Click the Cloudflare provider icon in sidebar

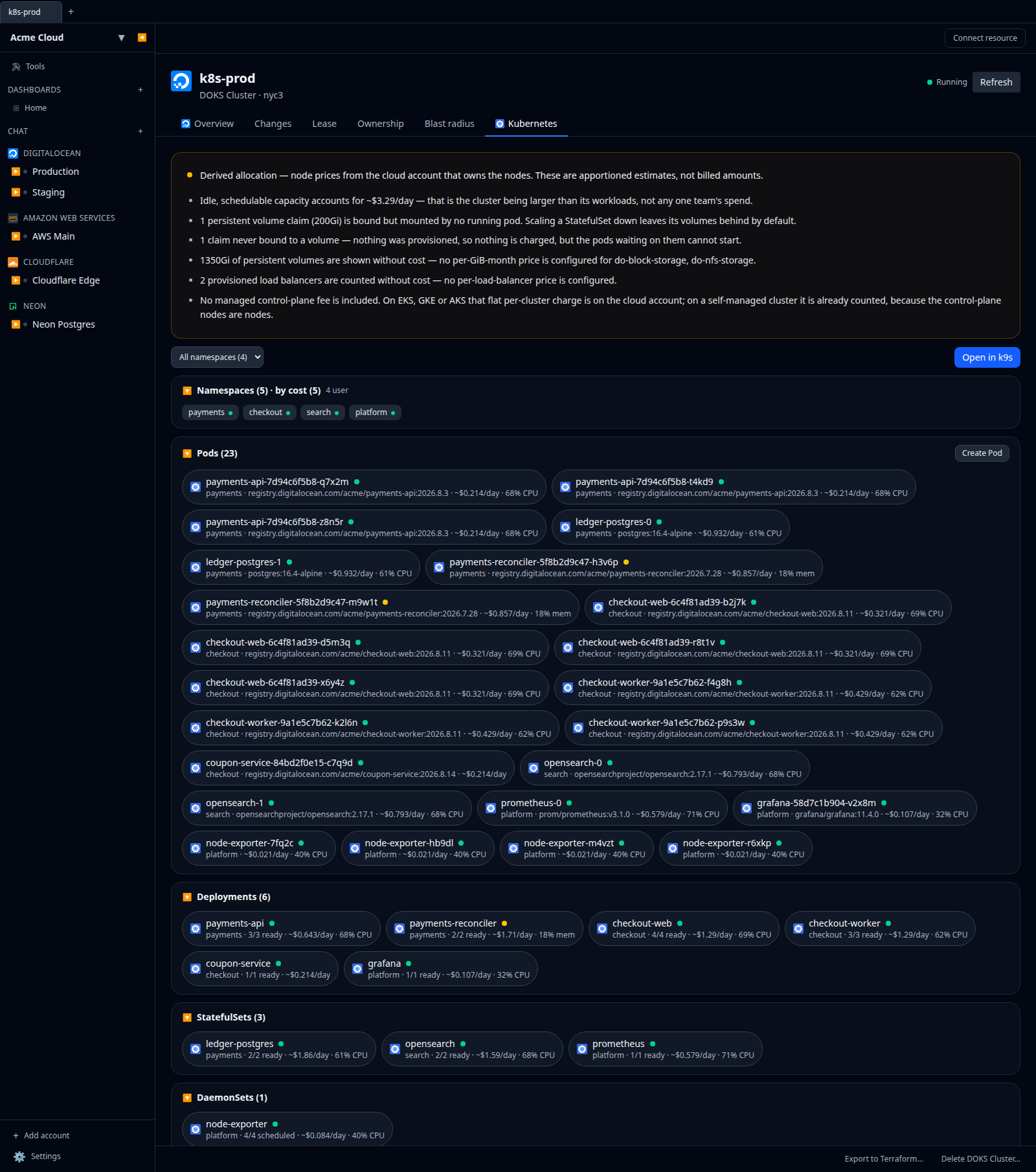(x=13, y=262)
